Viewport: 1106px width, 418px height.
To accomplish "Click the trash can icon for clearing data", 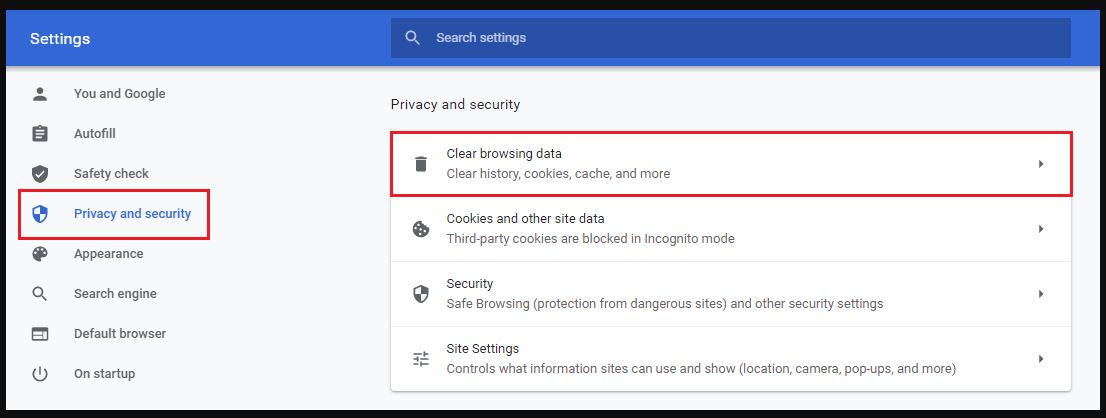I will pos(421,164).
